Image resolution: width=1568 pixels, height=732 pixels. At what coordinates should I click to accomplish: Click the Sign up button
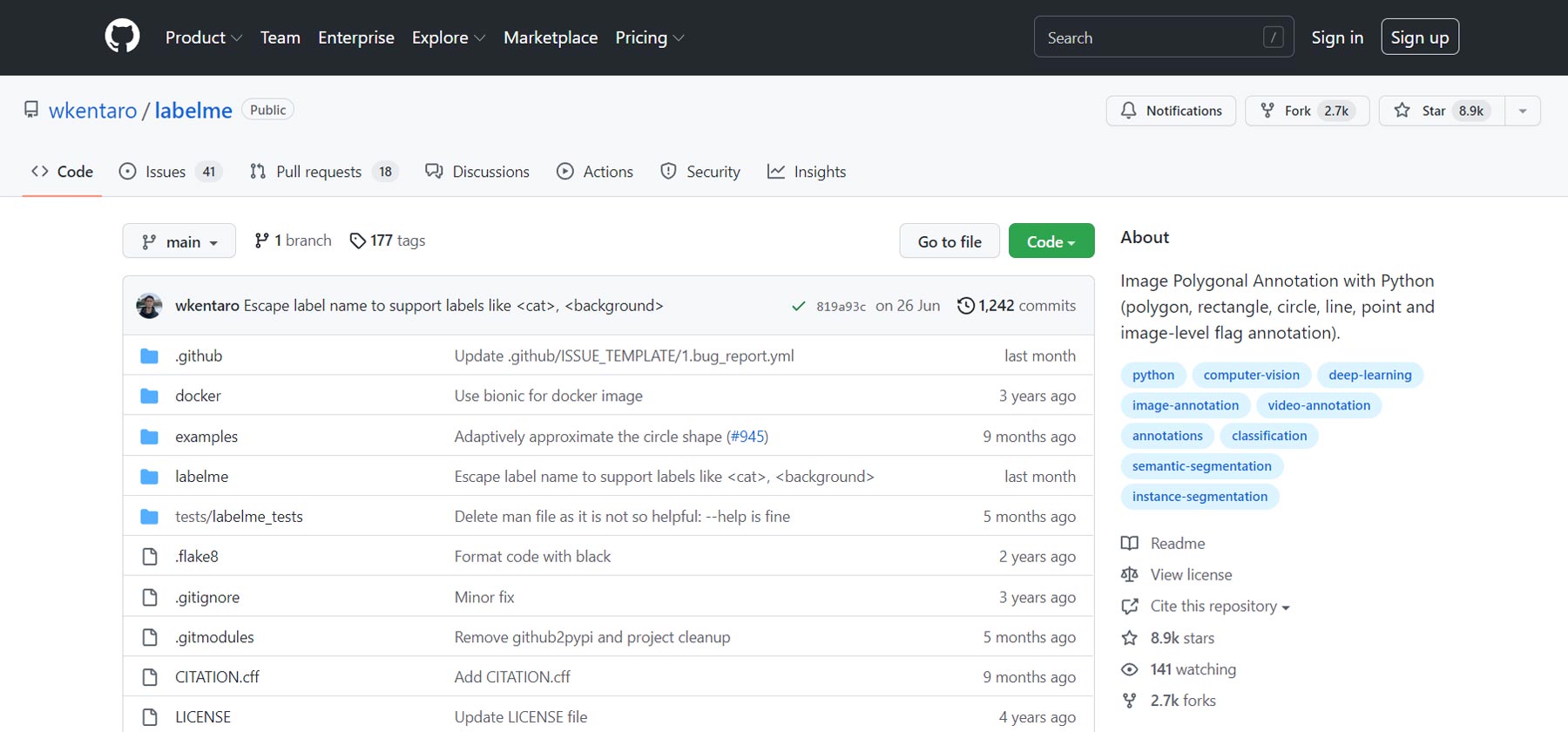[1420, 37]
